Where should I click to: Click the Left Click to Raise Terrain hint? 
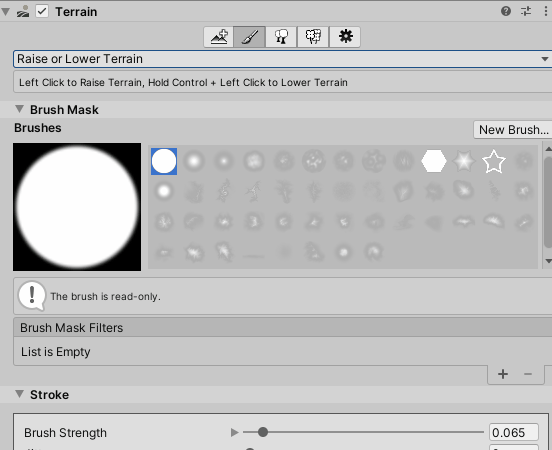183,82
